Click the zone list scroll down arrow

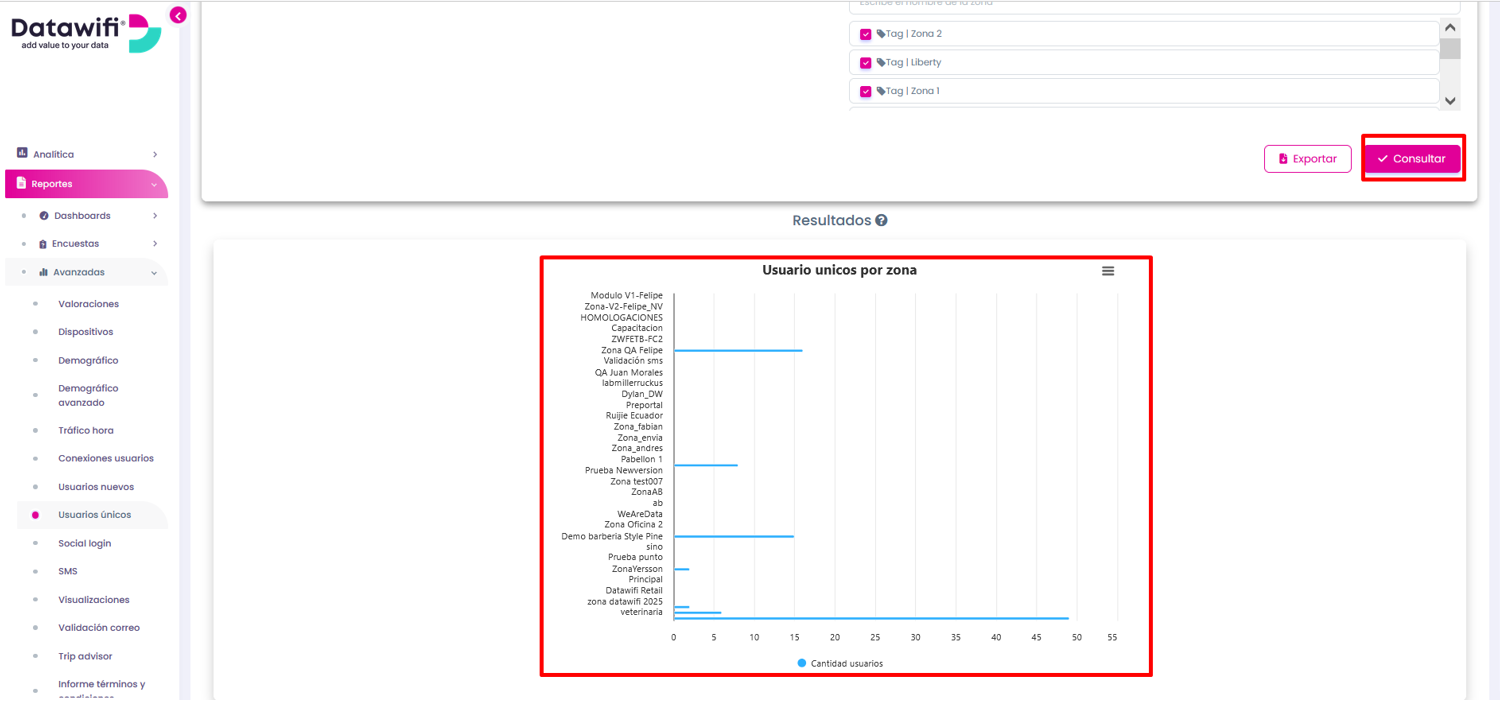pyautogui.click(x=1450, y=101)
